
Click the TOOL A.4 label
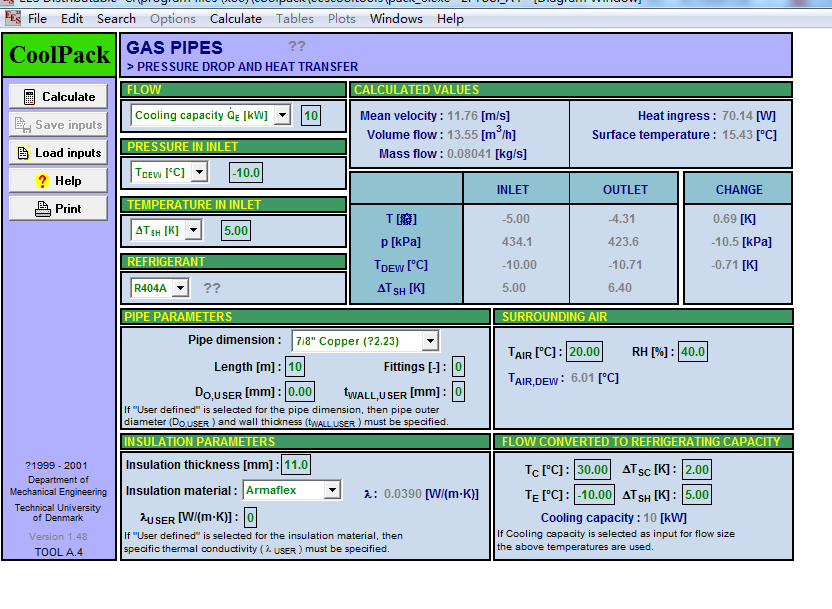(x=58, y=552)
